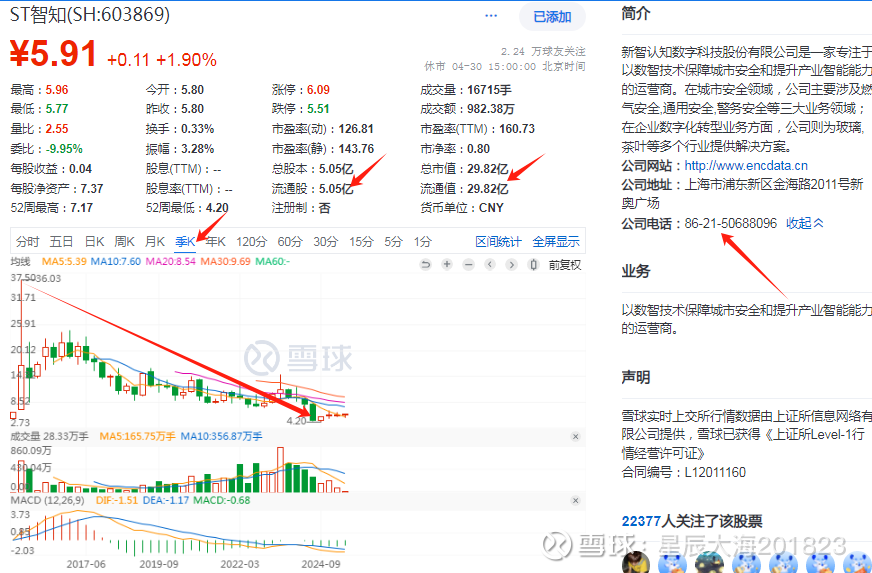Shift chart right with right-chevron icon
872x573 pixels.
pos(511,265)
